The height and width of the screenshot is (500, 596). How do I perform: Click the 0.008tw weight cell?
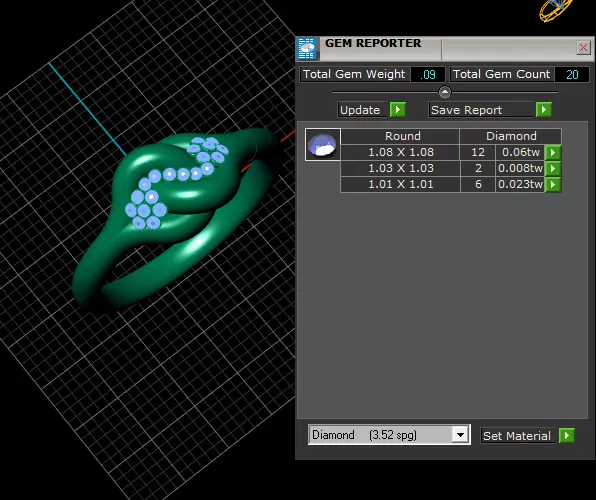pos(520,168)
